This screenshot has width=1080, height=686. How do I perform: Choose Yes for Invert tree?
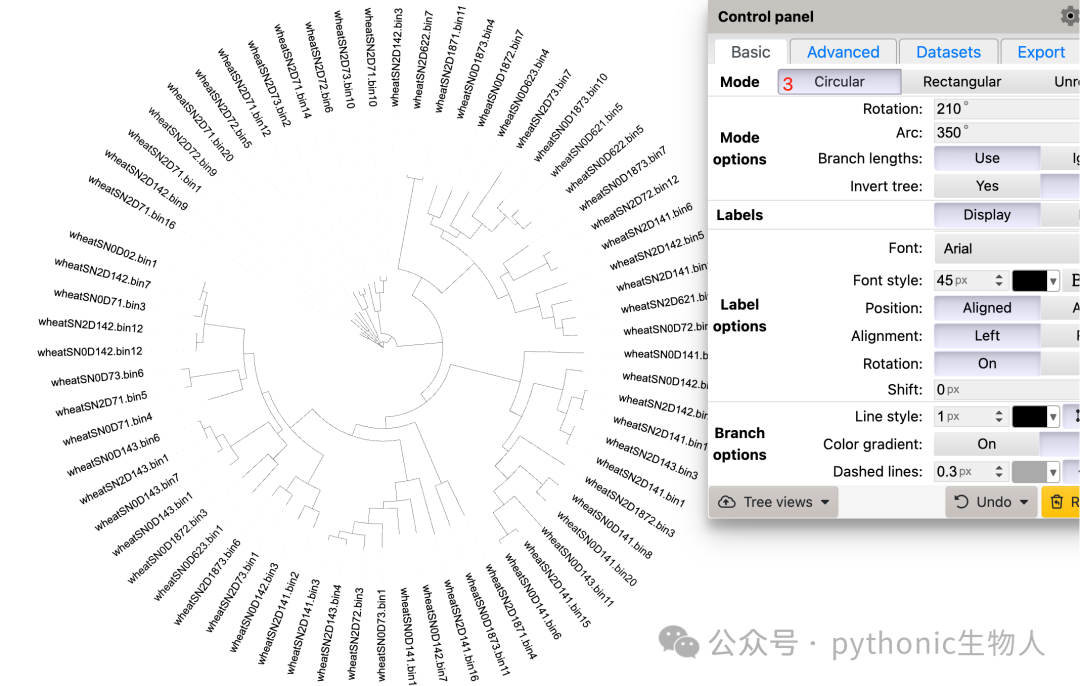tap(986, 186)
